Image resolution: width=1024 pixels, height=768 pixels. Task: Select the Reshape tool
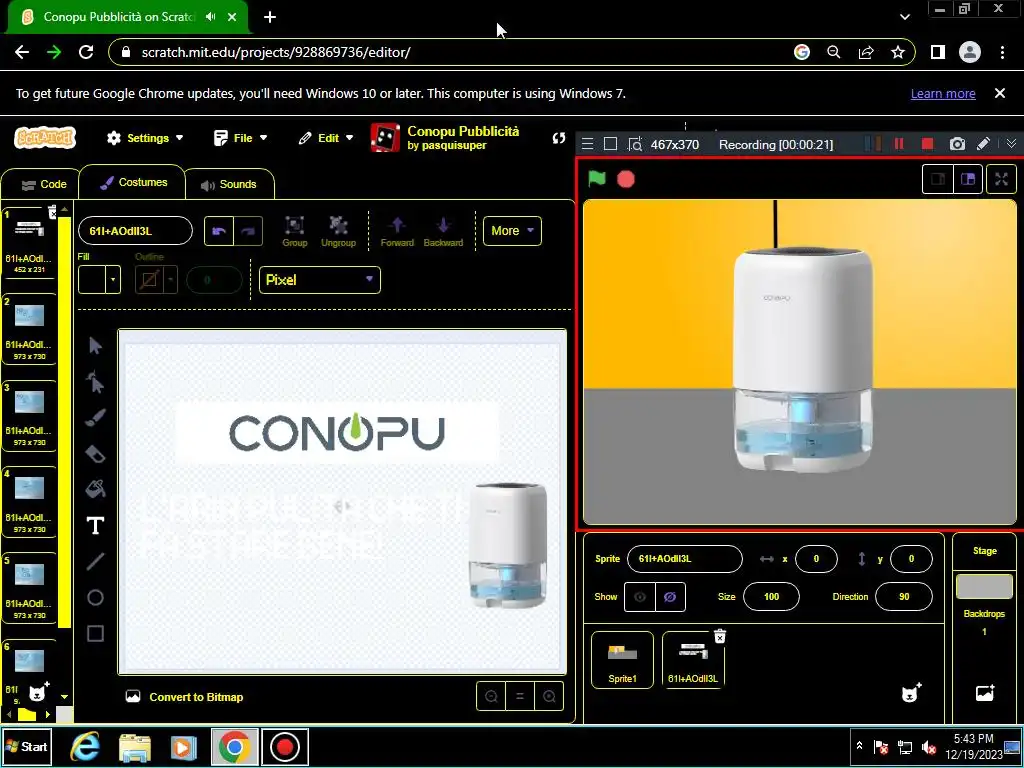(x=95, y=382)
